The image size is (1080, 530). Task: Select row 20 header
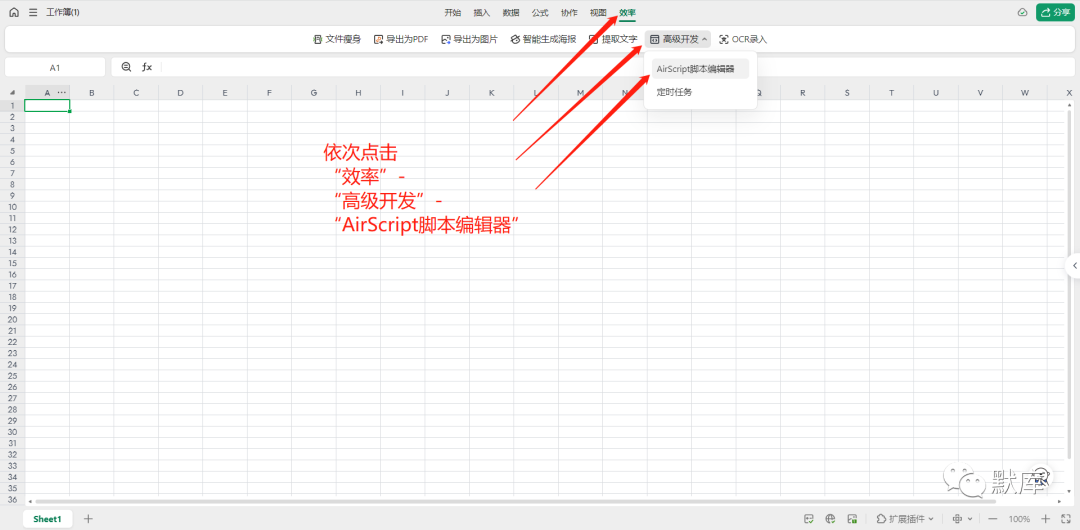click(12, 319)
